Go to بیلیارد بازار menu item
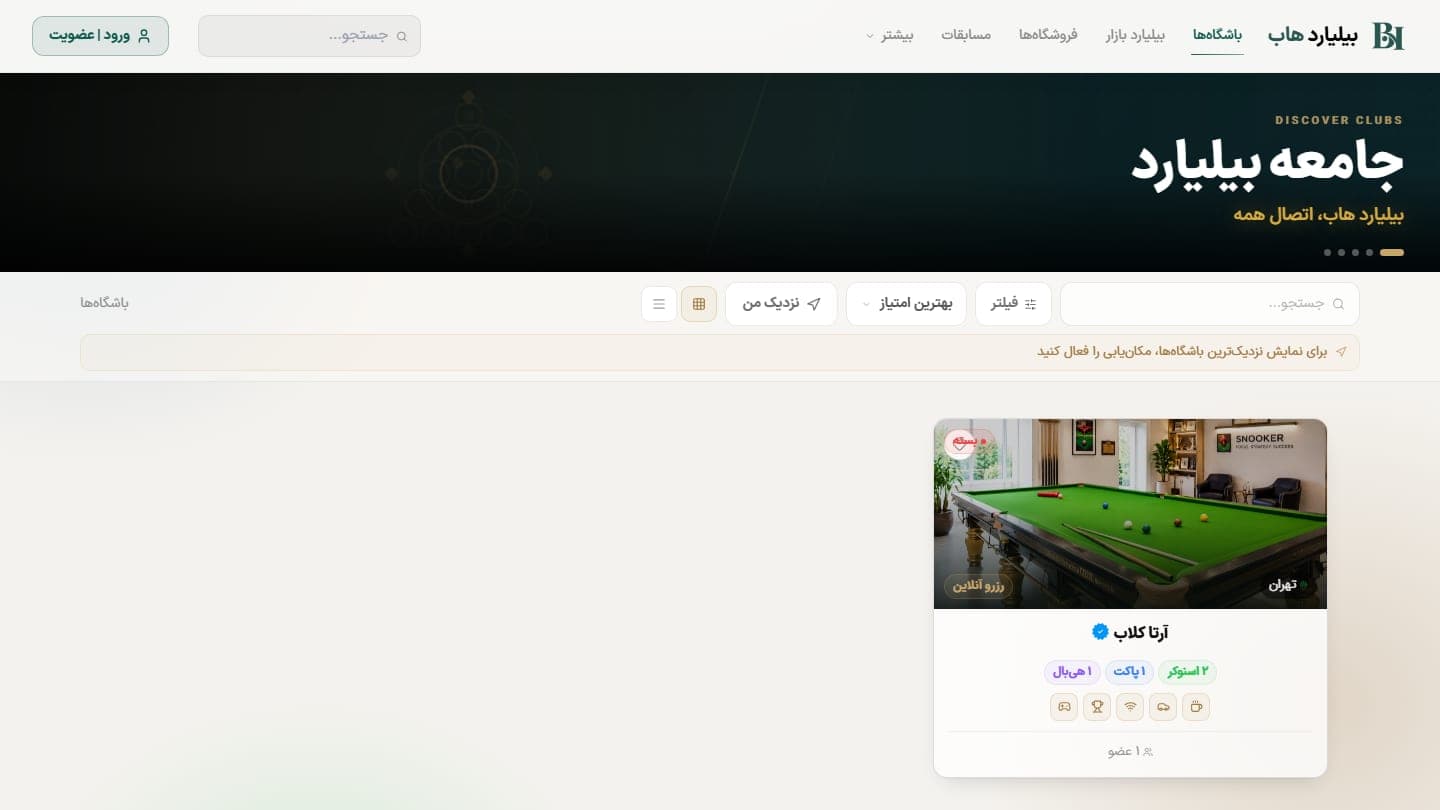Image resolution: width=1440 pixels, height=810 pixels. [1135, 35]
